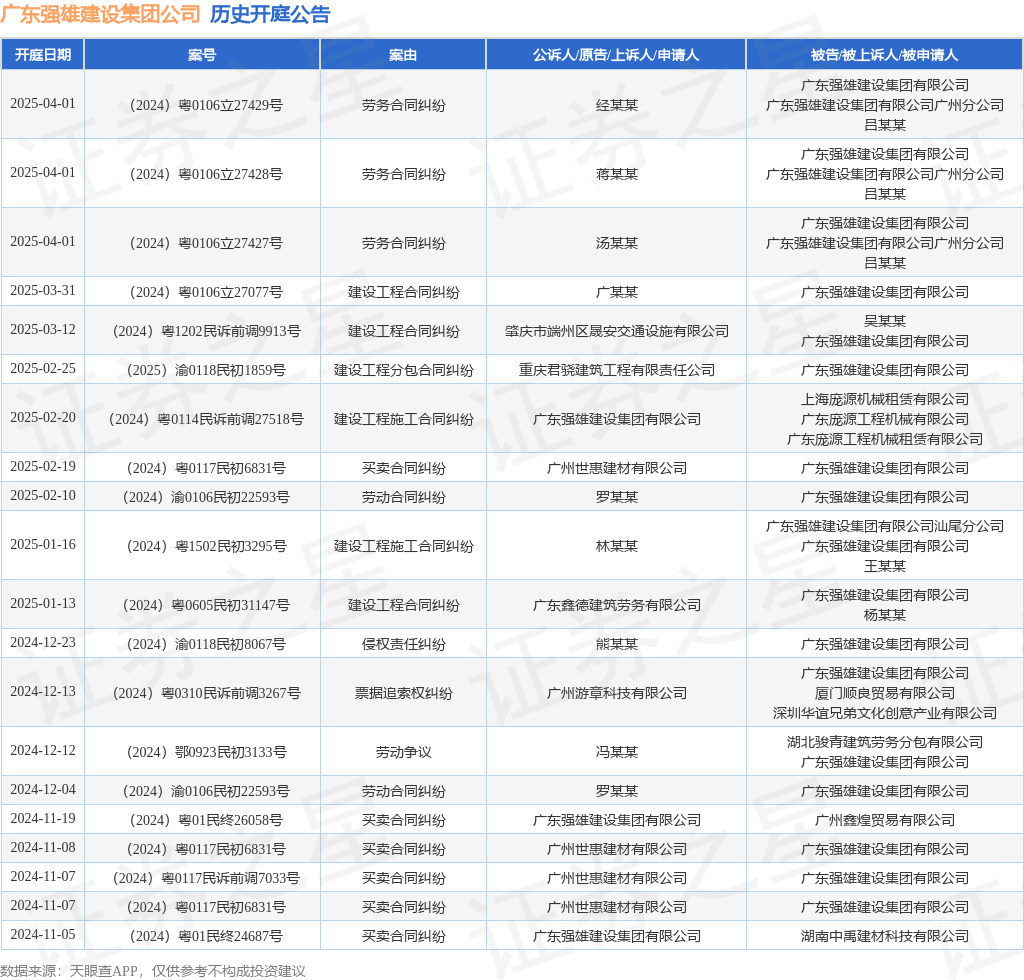Image resolution: width=1024 pixels, height=980 pixels.
Task: Click the 案由 column header
Action: click(403, 55)
